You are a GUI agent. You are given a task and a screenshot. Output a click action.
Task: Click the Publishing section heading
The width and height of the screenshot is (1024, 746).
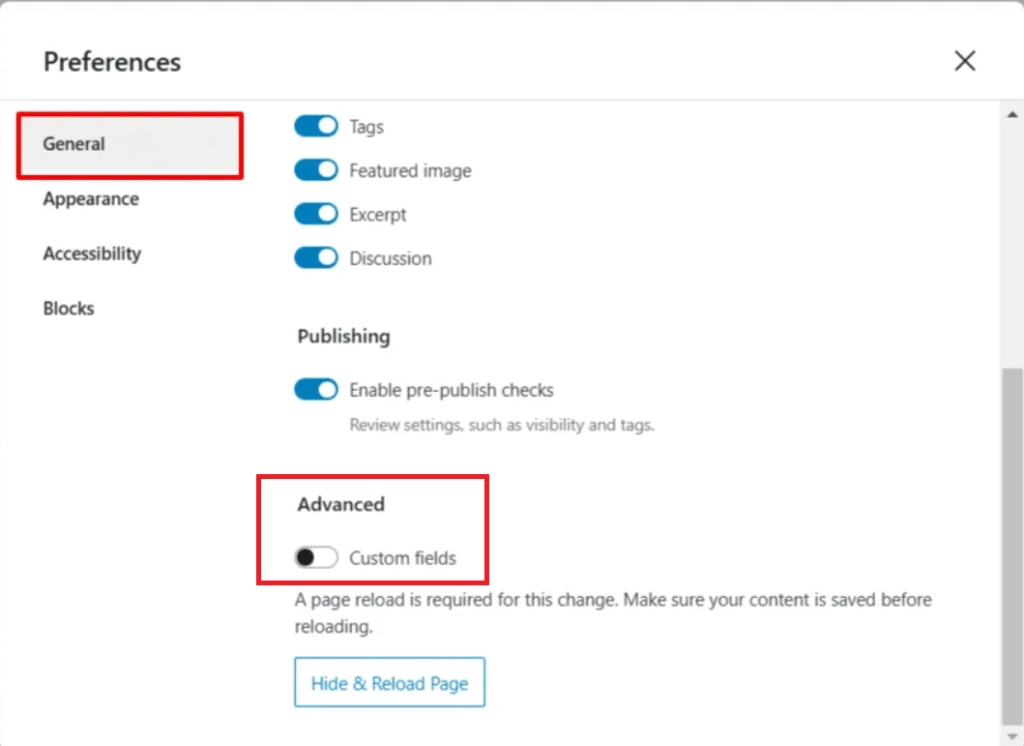tap(344, 336)
